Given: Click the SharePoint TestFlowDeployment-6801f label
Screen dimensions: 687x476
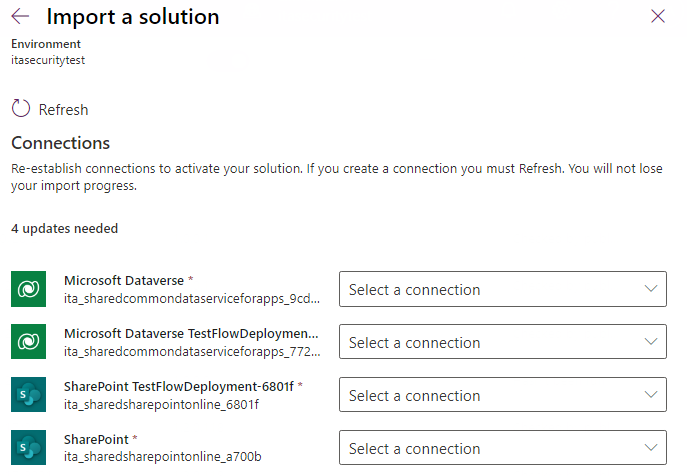Looking at the screenshot, I should 178,386.
